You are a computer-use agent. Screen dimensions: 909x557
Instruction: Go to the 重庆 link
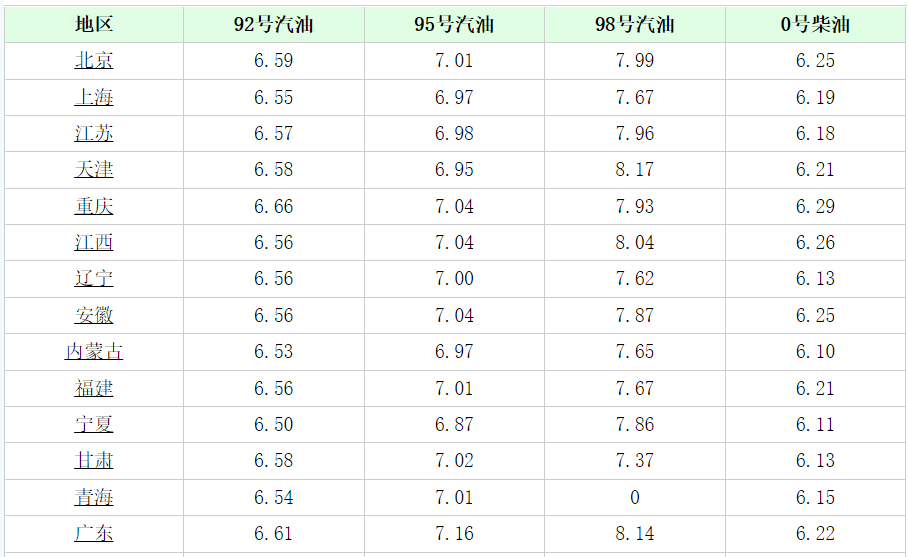point(94,207)
